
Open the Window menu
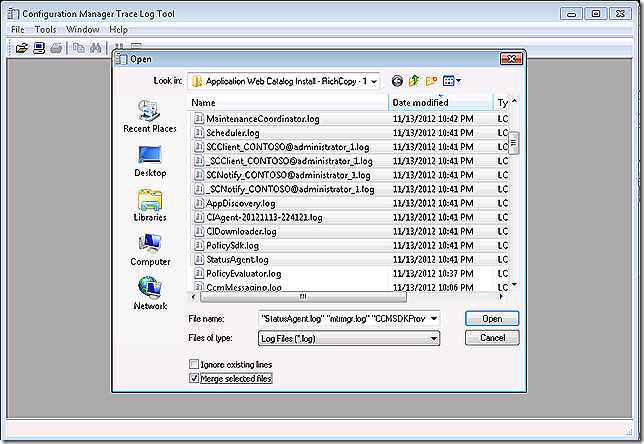[83, 30]
